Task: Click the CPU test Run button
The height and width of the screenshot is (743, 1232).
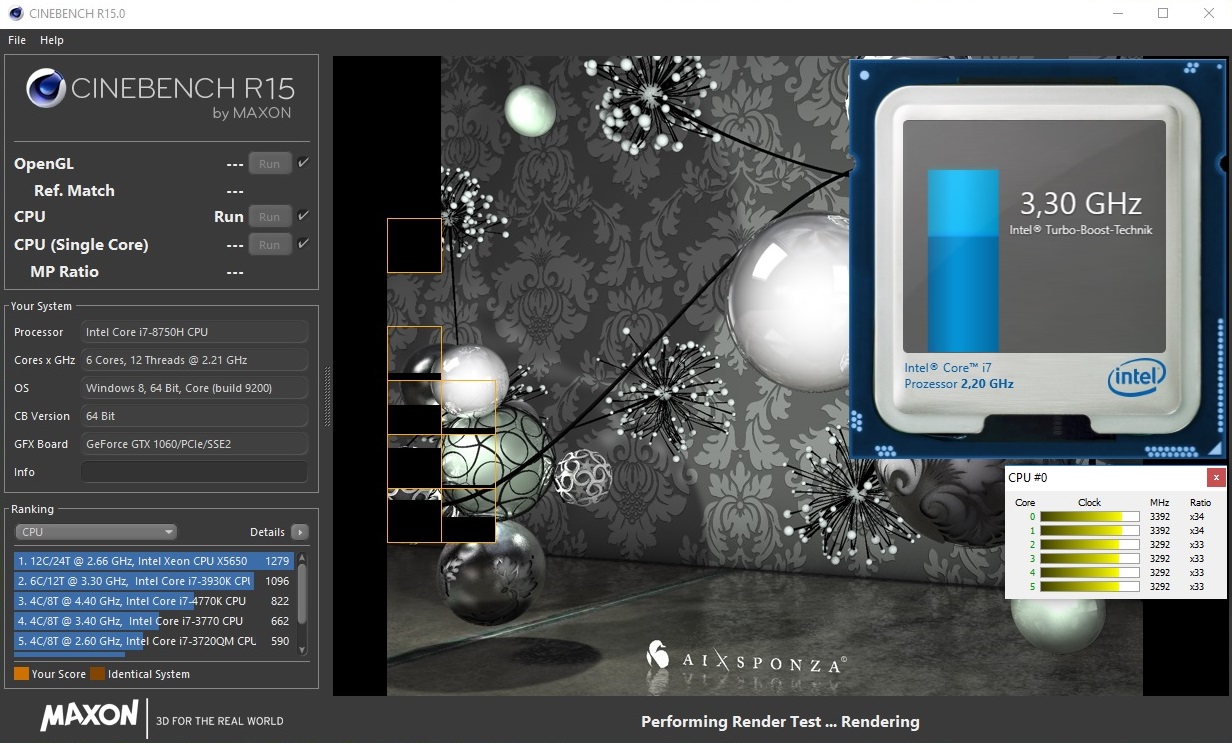Action: 270,216
